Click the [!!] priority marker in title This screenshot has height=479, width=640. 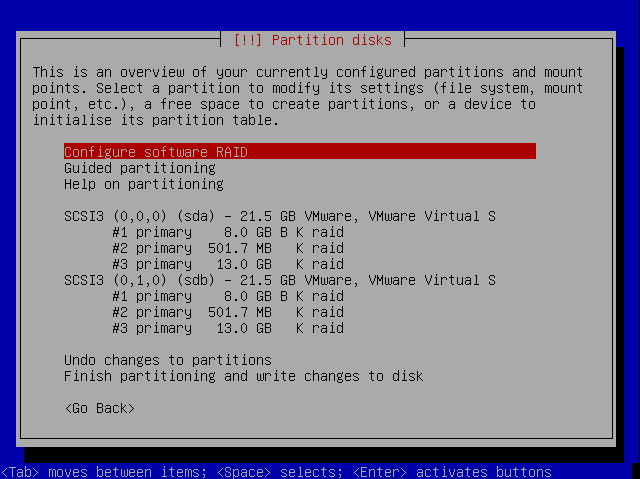pyautogui.click(x=248, y=40)
